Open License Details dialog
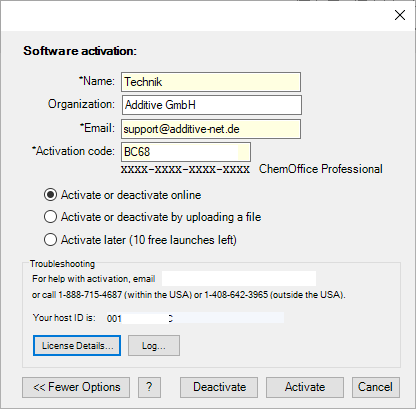 click(x=77, y=346)
